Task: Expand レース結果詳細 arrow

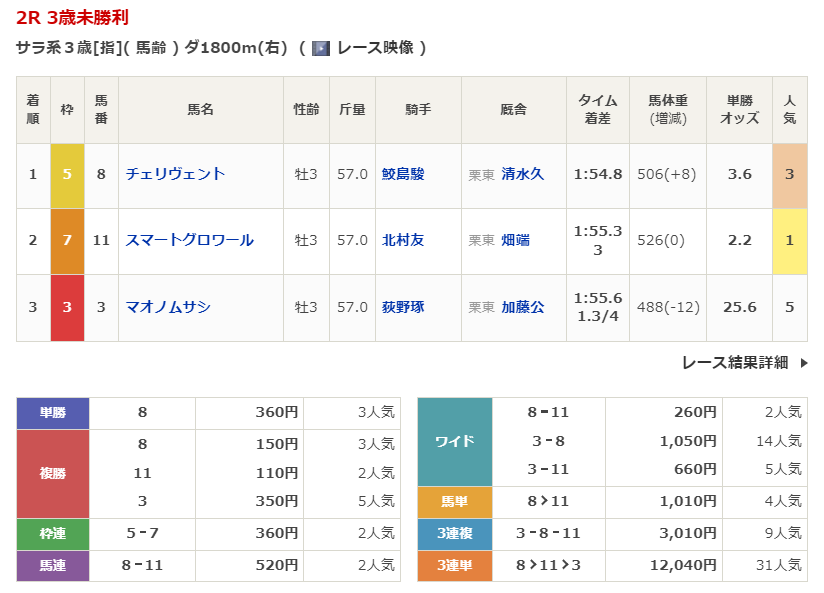Action: (x=804, y=363)
